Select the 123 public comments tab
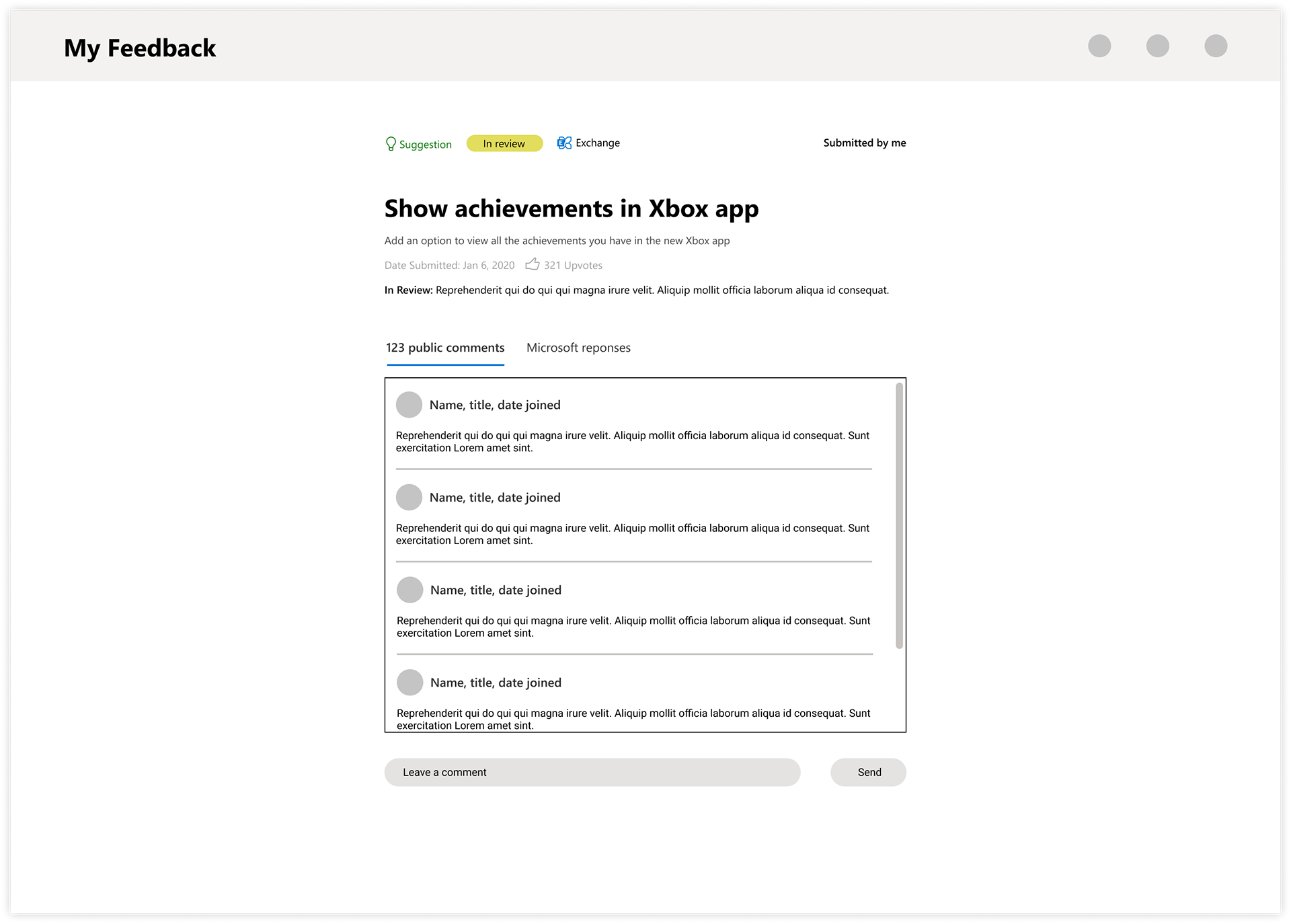Screen dimensions: 1291x924 445,348
